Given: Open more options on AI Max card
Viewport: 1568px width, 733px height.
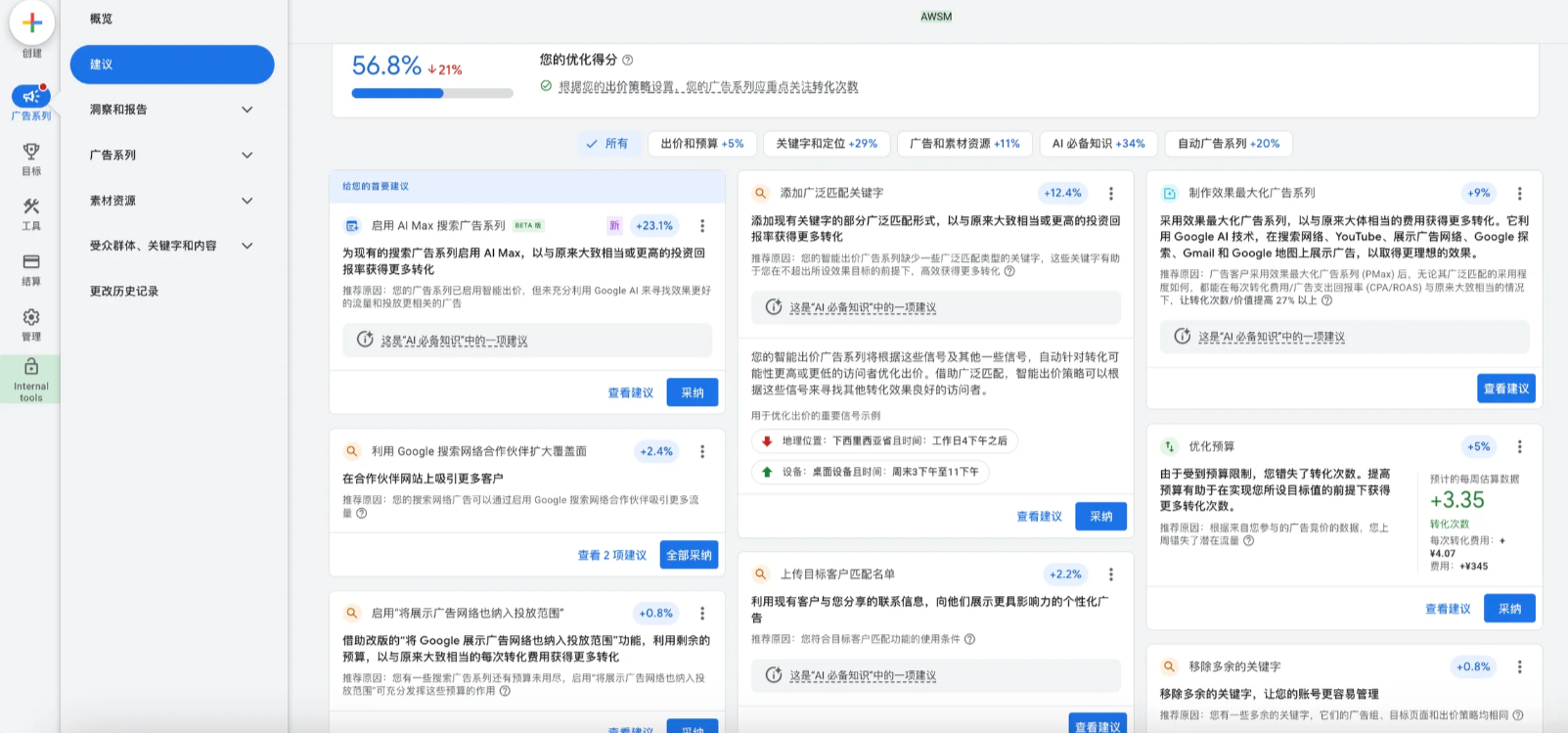Looking at the screenshot, I should [702, 226].
